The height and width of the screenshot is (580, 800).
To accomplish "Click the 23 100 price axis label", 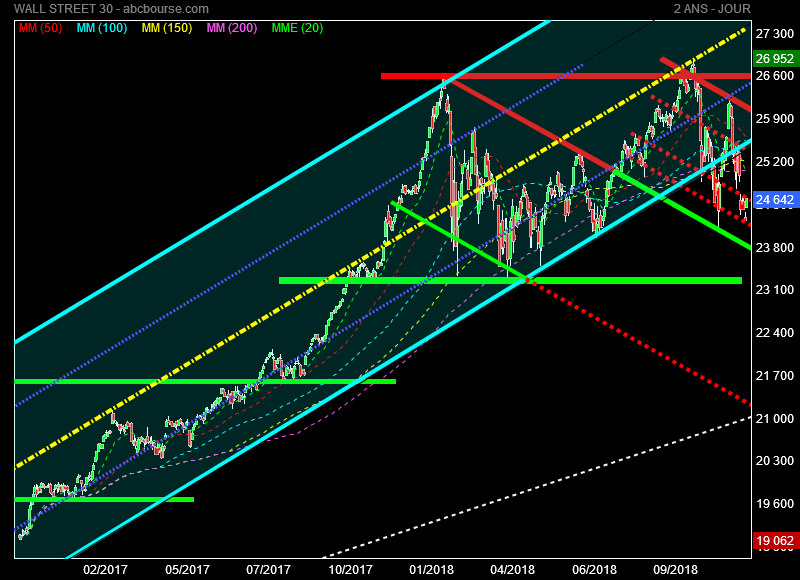I will click(x=774, y=290).
